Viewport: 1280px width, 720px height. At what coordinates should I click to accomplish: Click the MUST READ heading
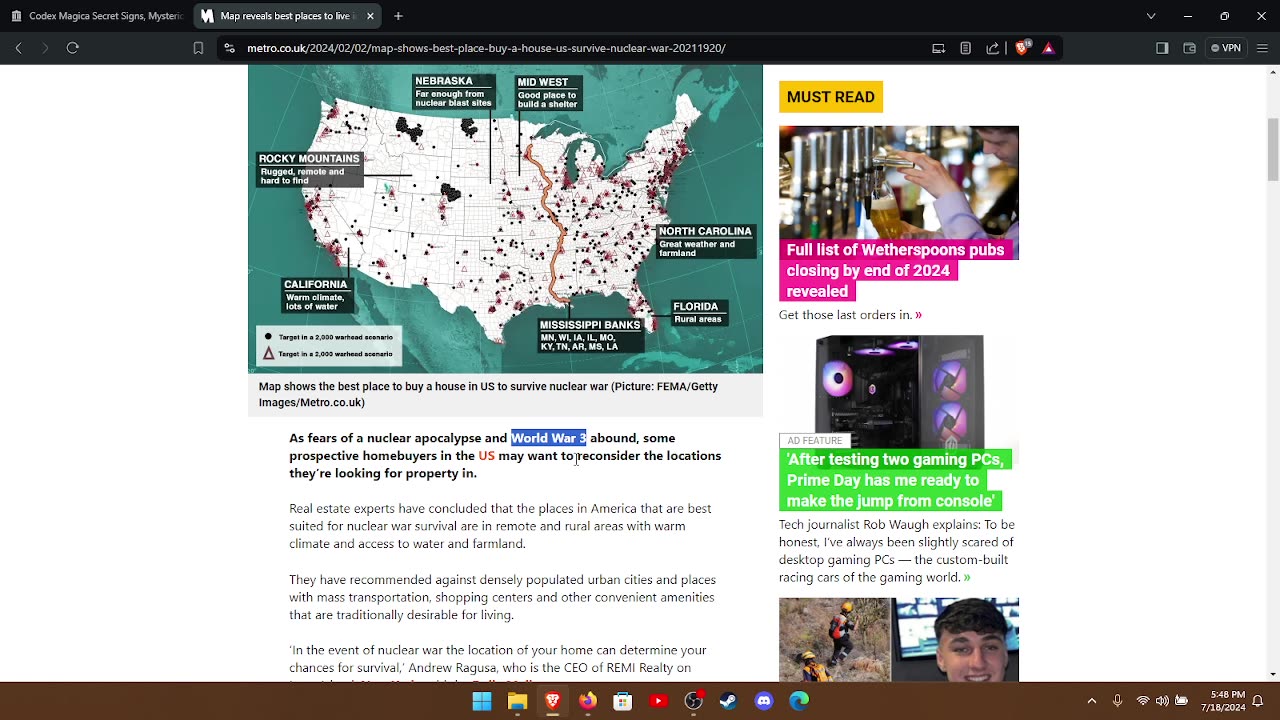[830, 97]
